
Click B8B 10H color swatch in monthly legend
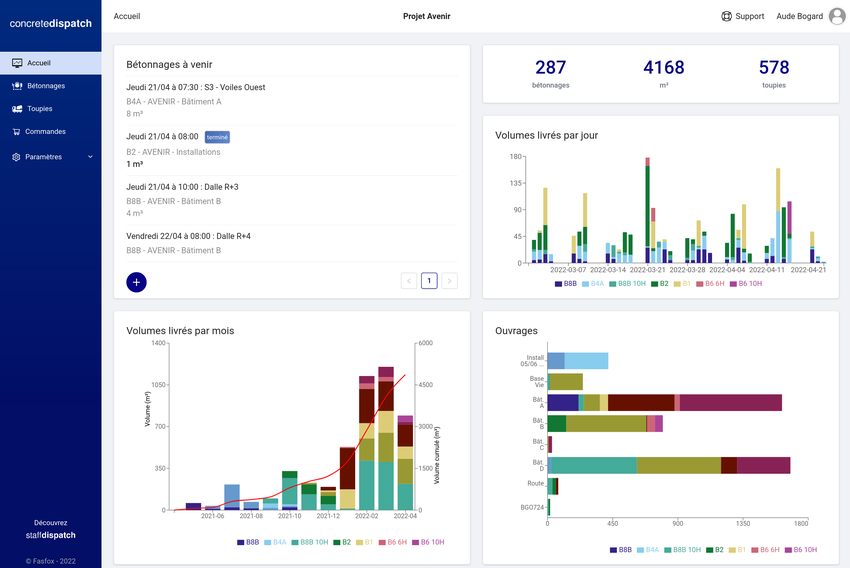[294, 542]
